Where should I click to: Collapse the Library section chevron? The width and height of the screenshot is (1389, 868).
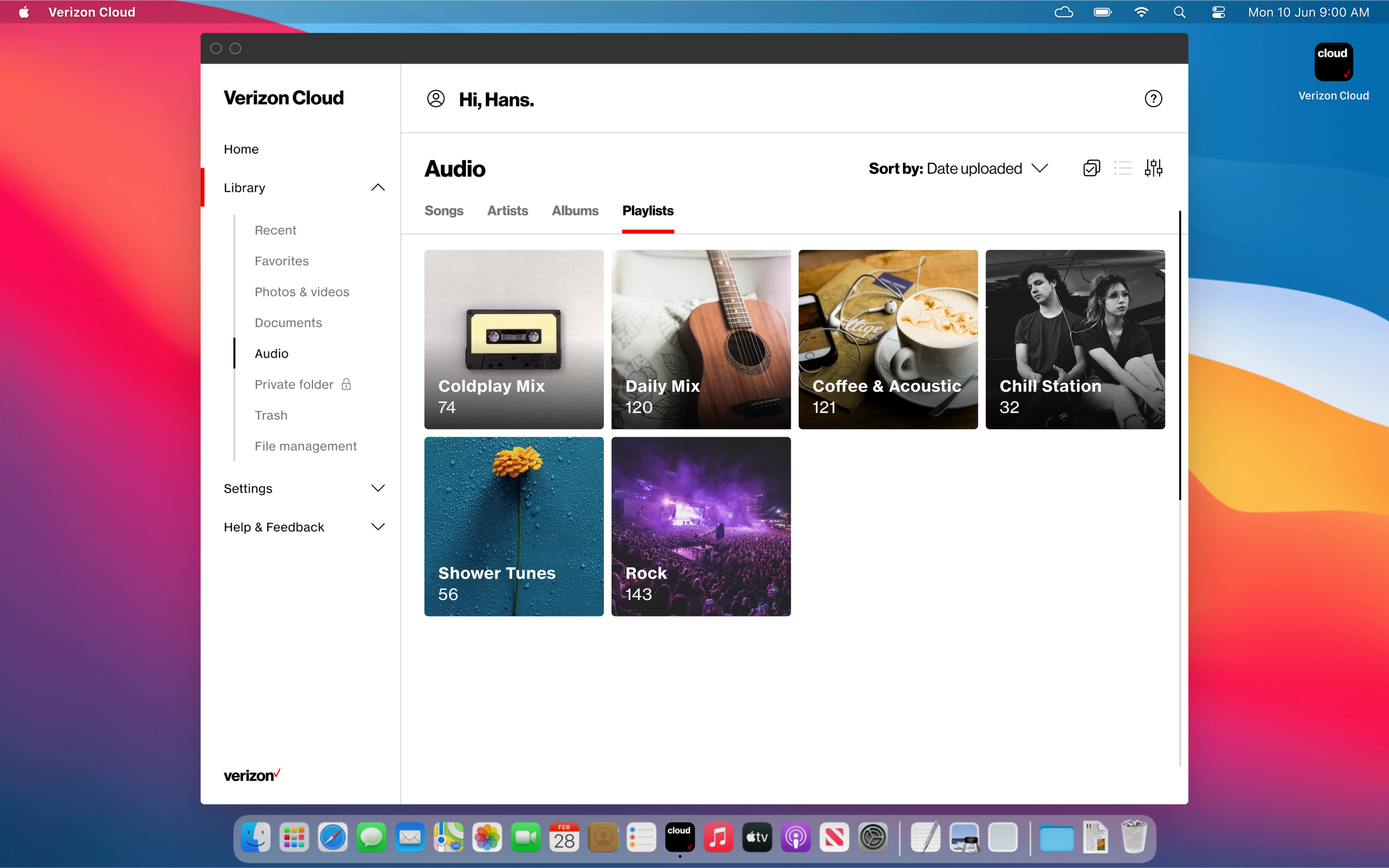[378, 187]
